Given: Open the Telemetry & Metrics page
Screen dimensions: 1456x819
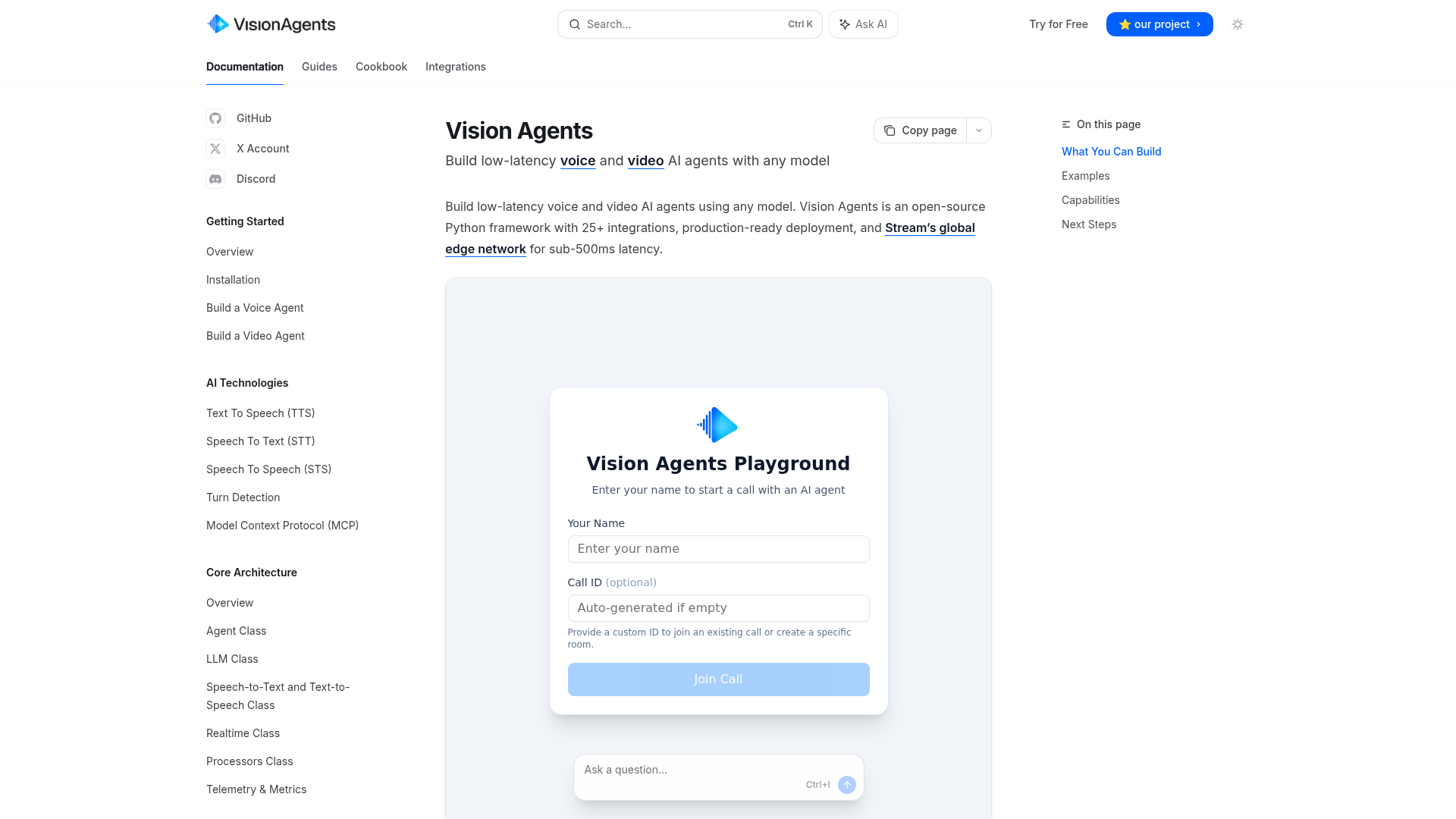Looking at the screenshot, I should coord(256,789).
